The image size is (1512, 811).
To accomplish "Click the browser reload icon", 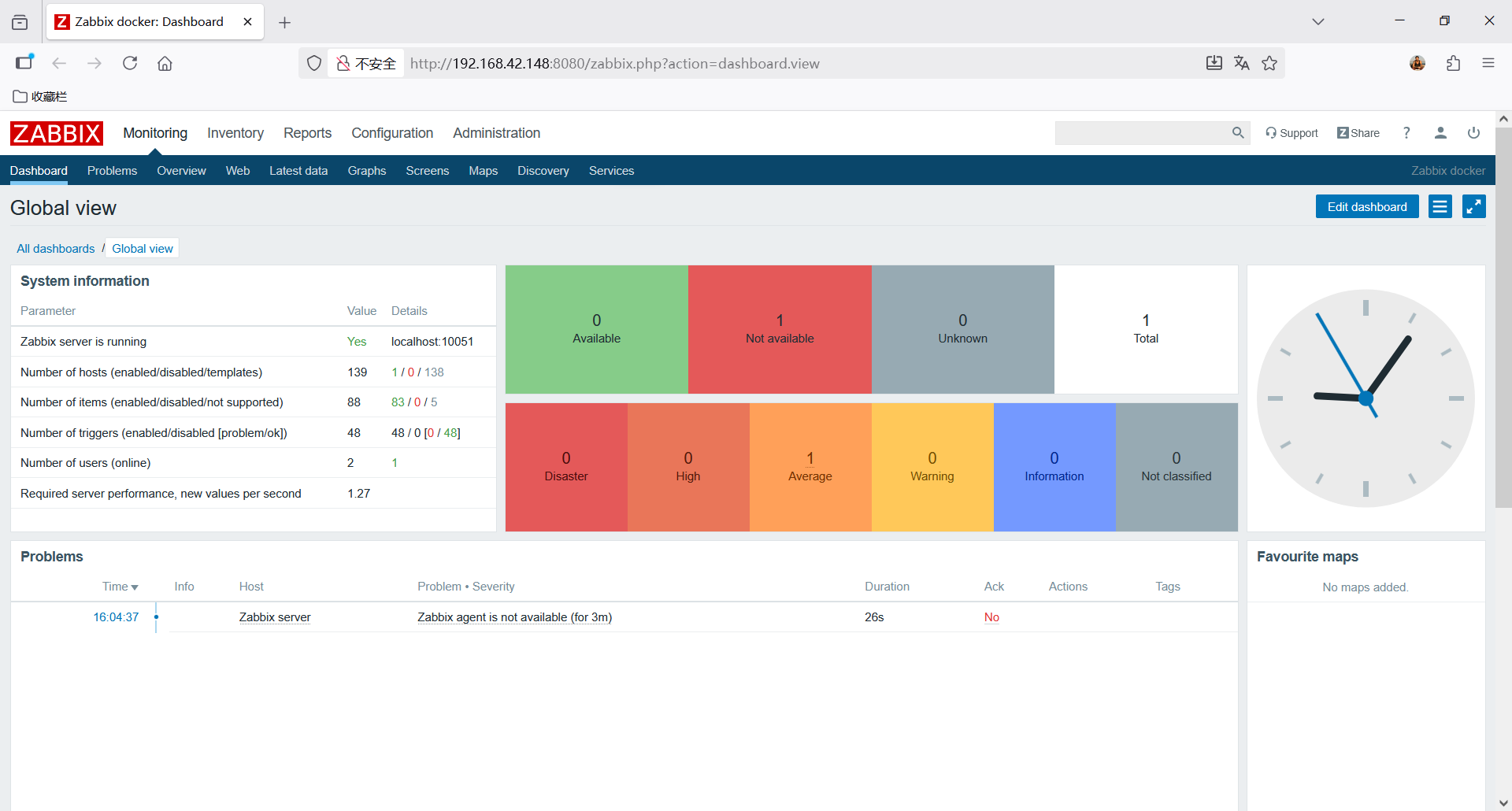I will [130, 63].
